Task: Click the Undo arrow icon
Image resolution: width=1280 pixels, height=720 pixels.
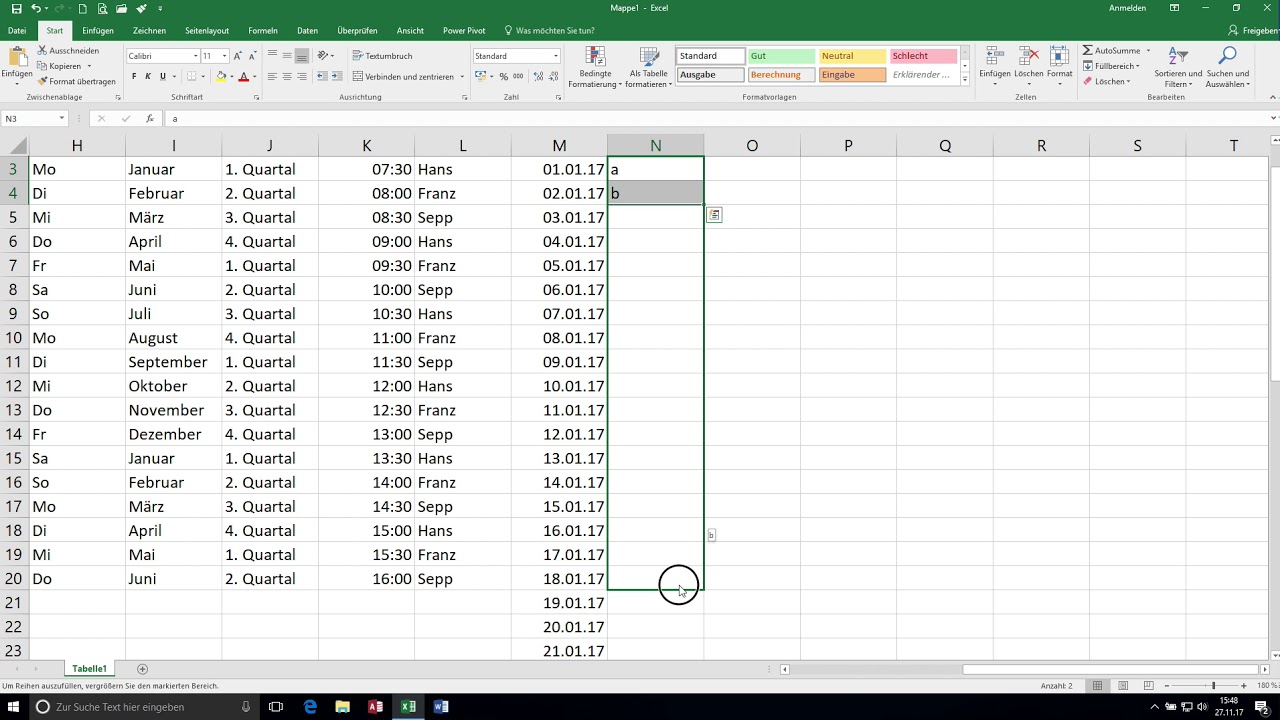Action: [36, 8]
